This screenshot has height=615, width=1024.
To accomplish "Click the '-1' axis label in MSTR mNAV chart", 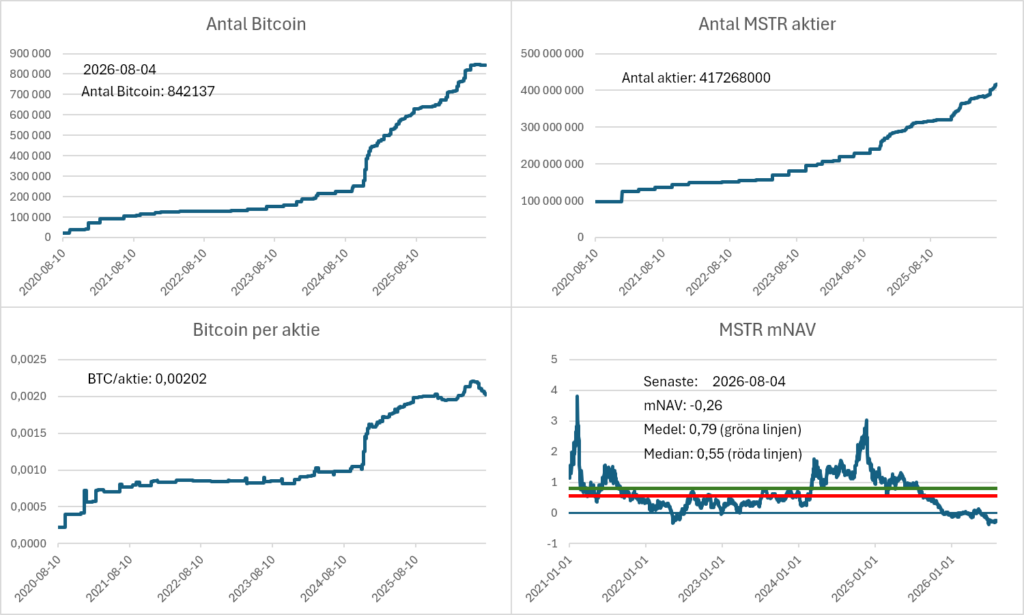I will coord(552,544).
